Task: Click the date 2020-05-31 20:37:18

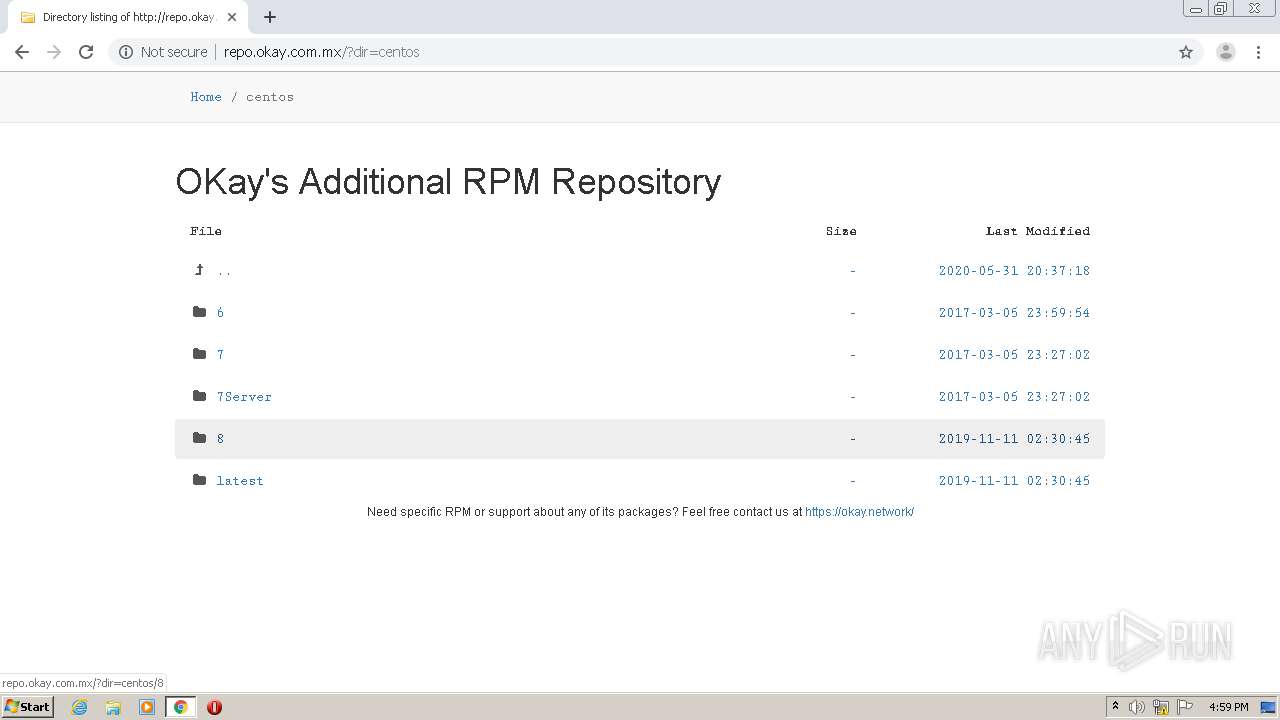Action: tap(1014, 271)
